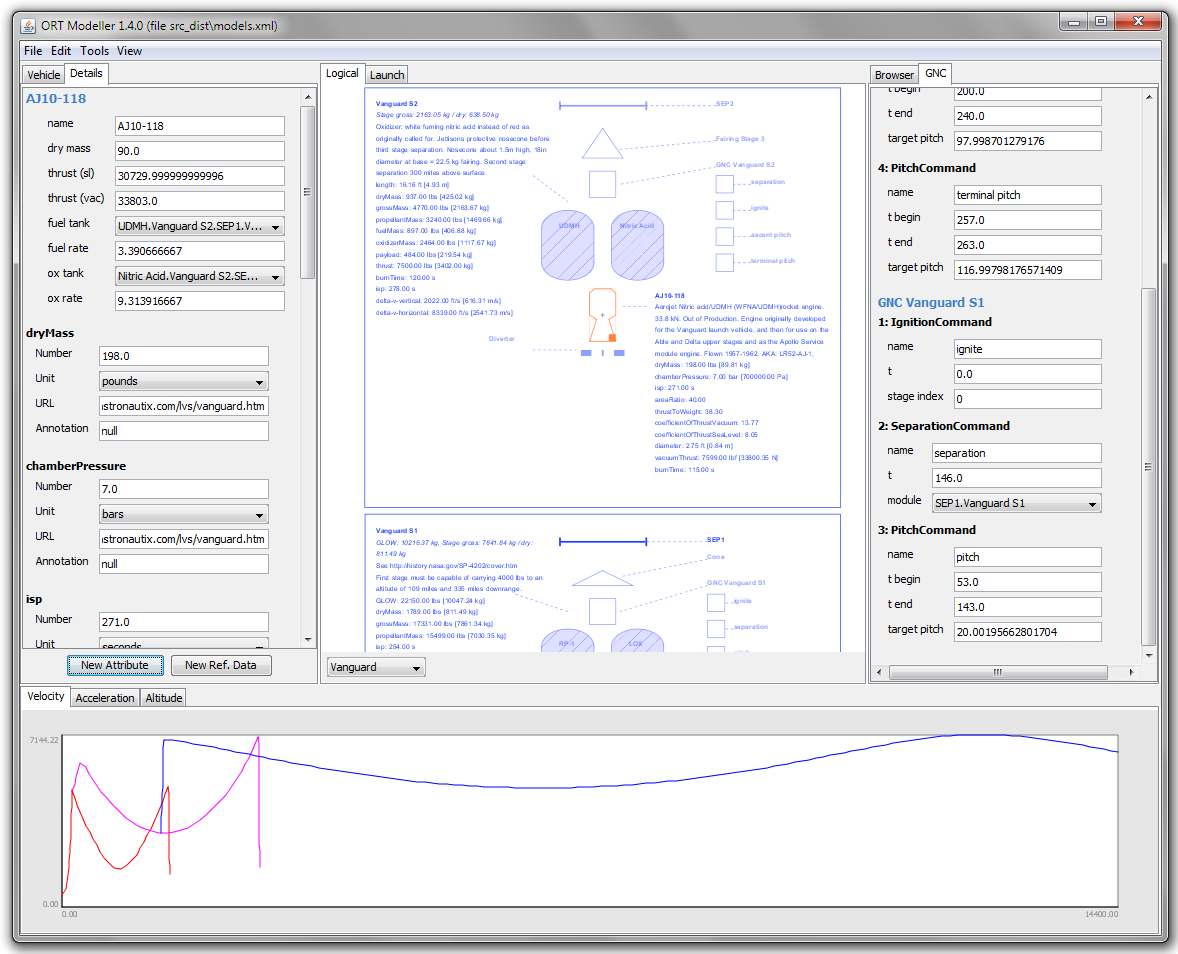1178x954 pixels.
Task: Switch to the Browser tab
Action: pos(893,73)
